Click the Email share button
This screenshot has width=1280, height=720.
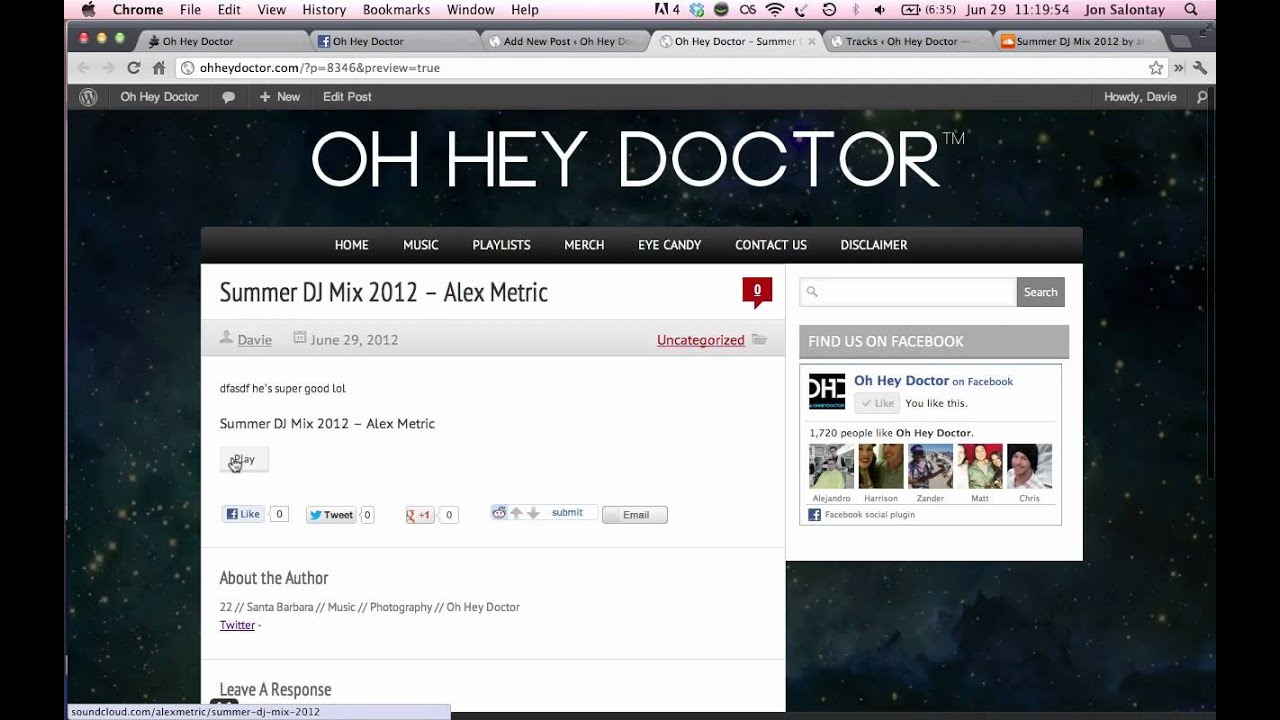pos(635,515)
